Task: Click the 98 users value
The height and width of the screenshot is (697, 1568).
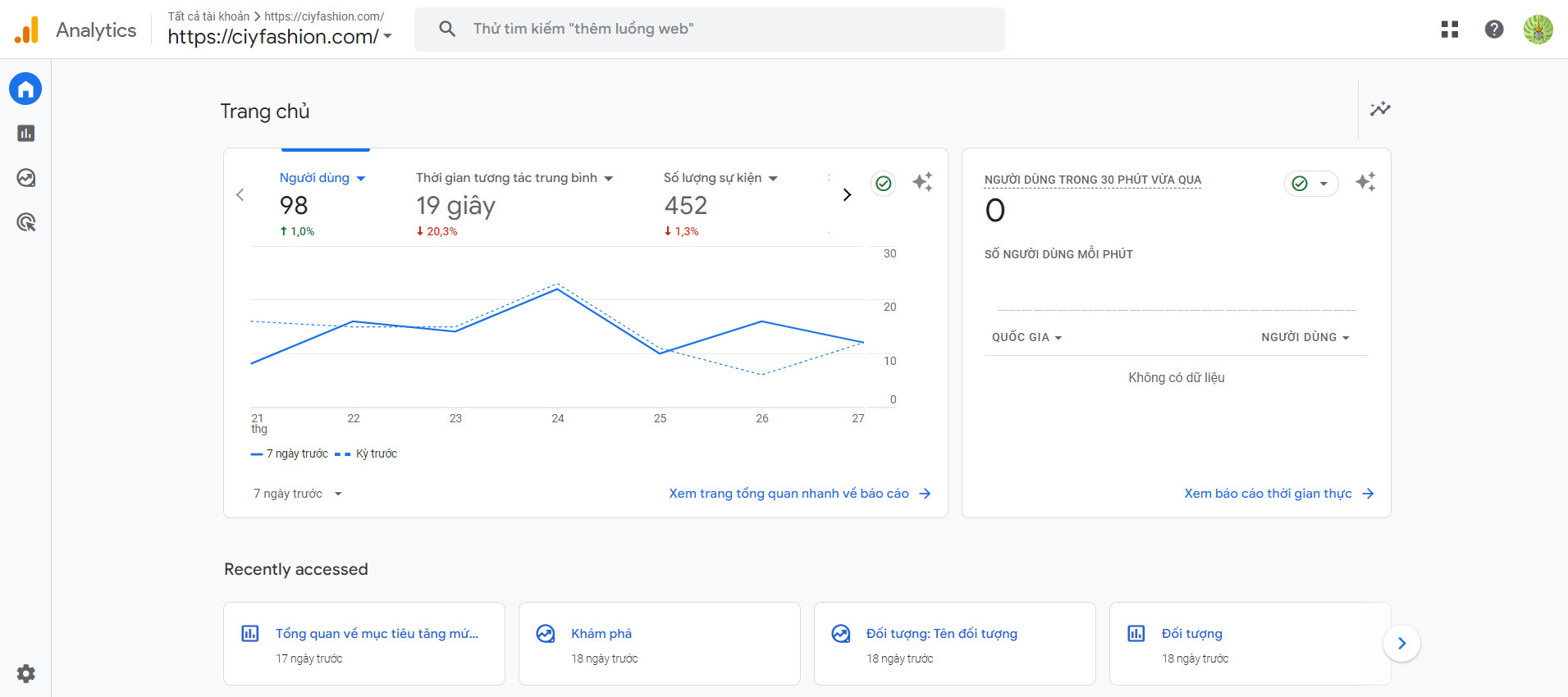Action: coord(294,205)
